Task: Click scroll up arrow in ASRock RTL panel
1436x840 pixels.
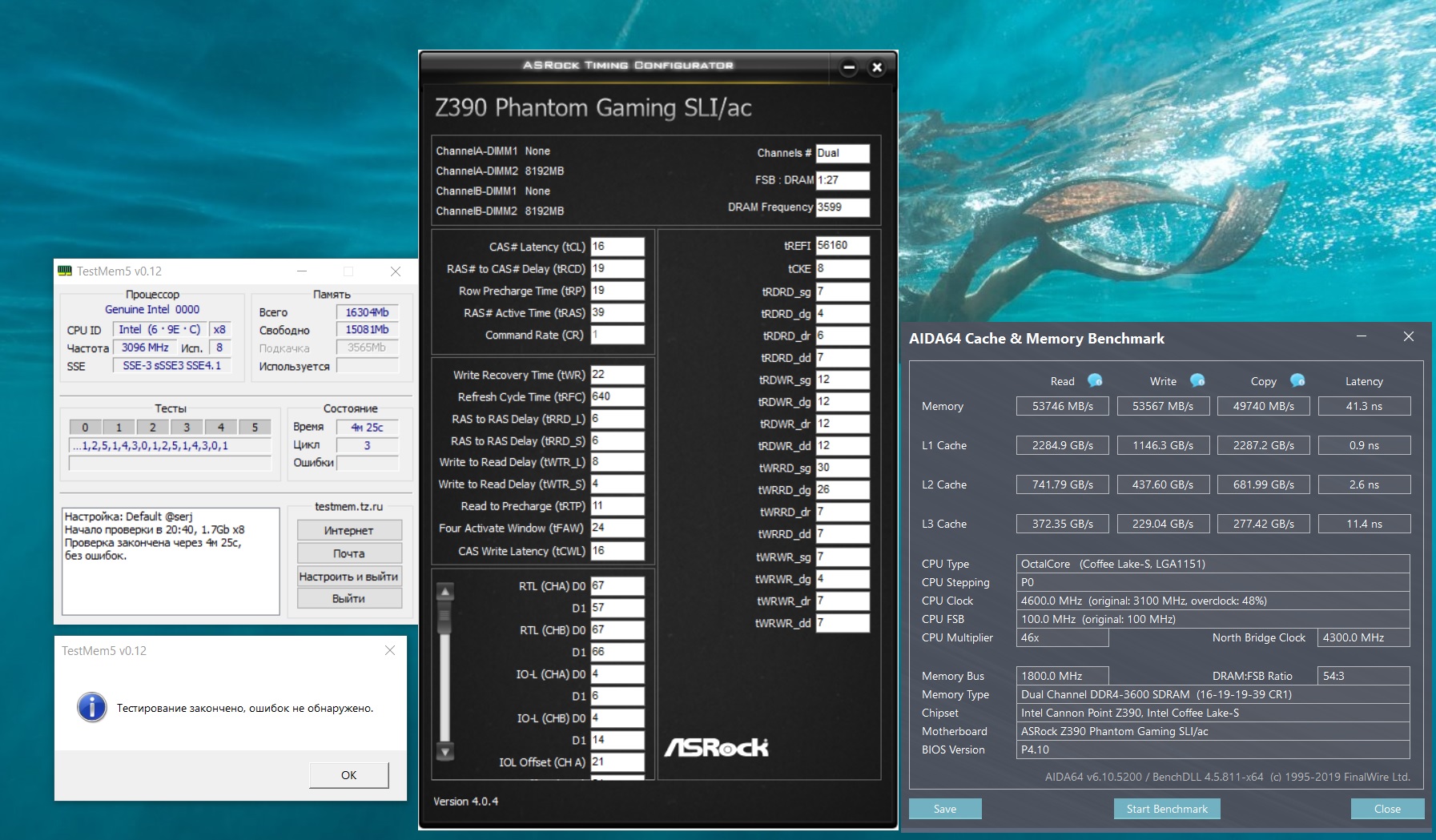Action: click(x=445, y=592)
